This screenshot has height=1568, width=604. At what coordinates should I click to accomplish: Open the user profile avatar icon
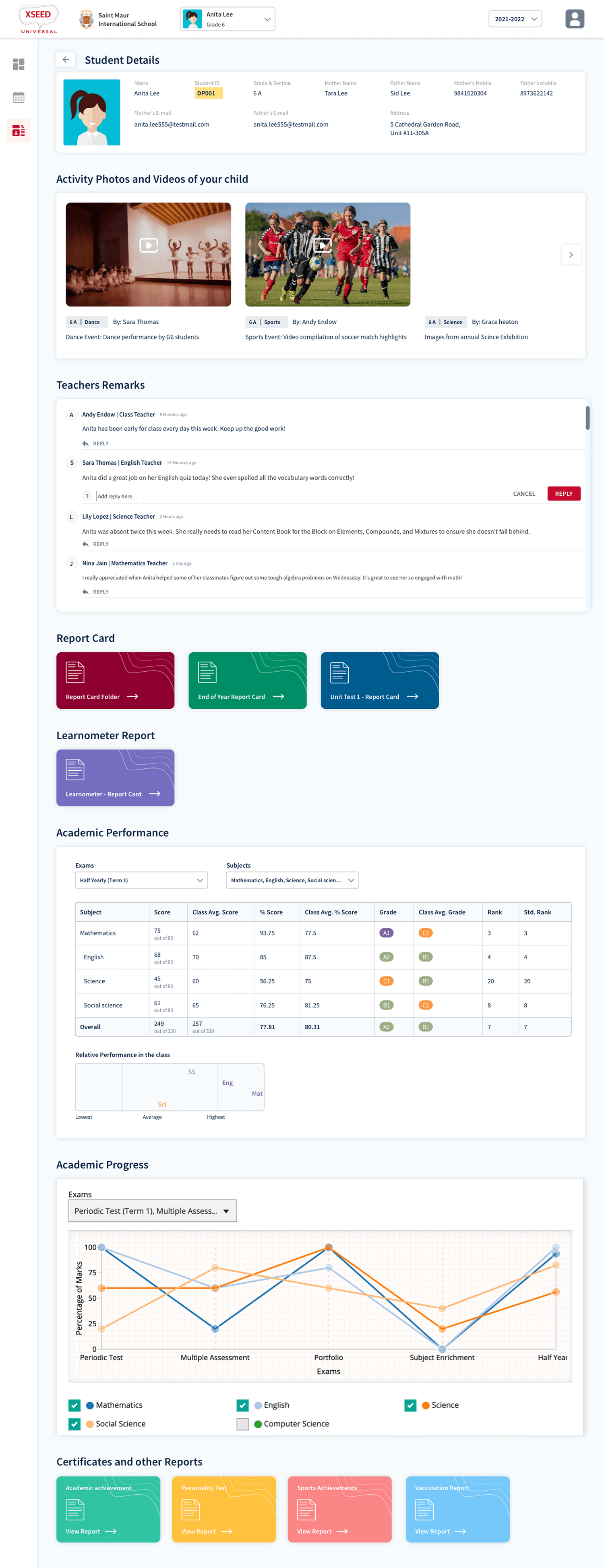pos(574,19)
